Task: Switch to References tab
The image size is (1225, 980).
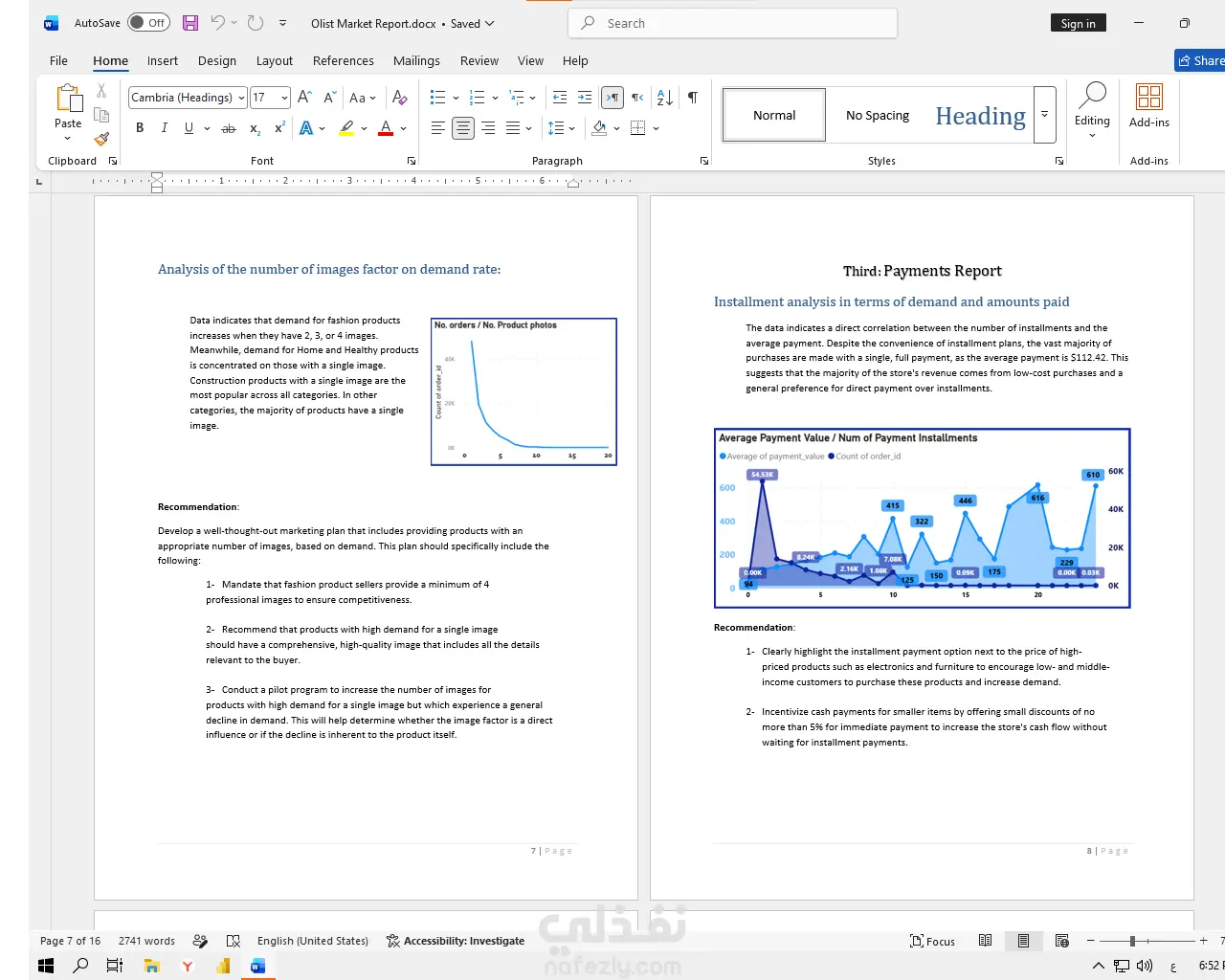Action: click(344, 60)
